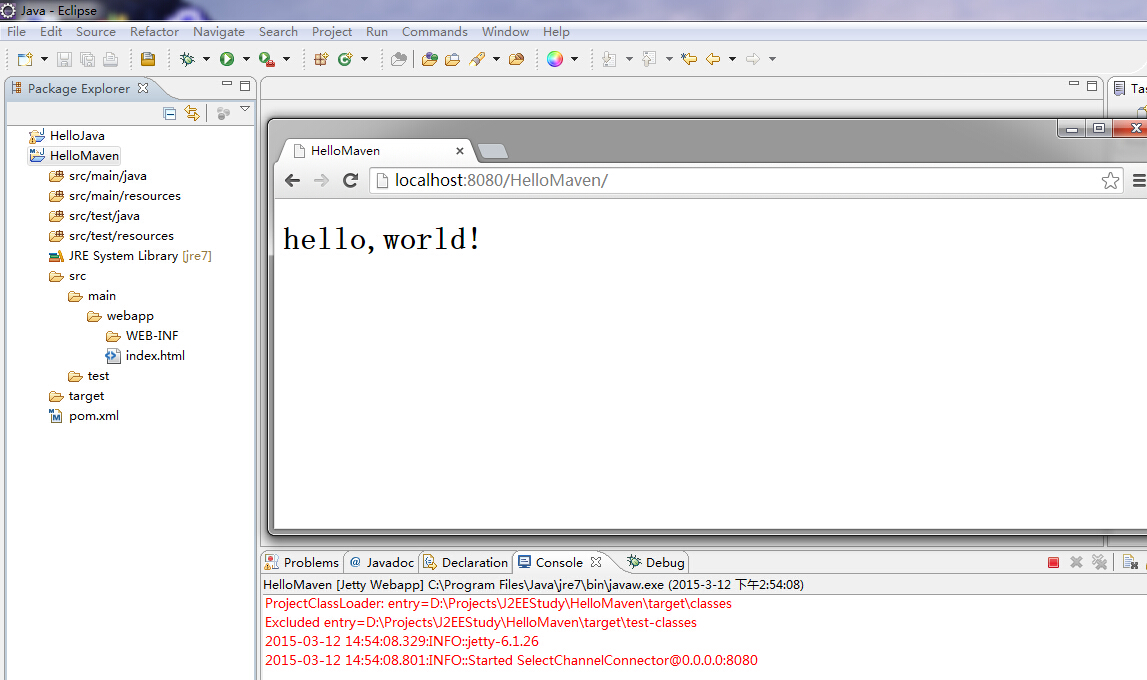Click the New Java Class icon
This screenshot has height=680, width=1147.
point(345,59)
